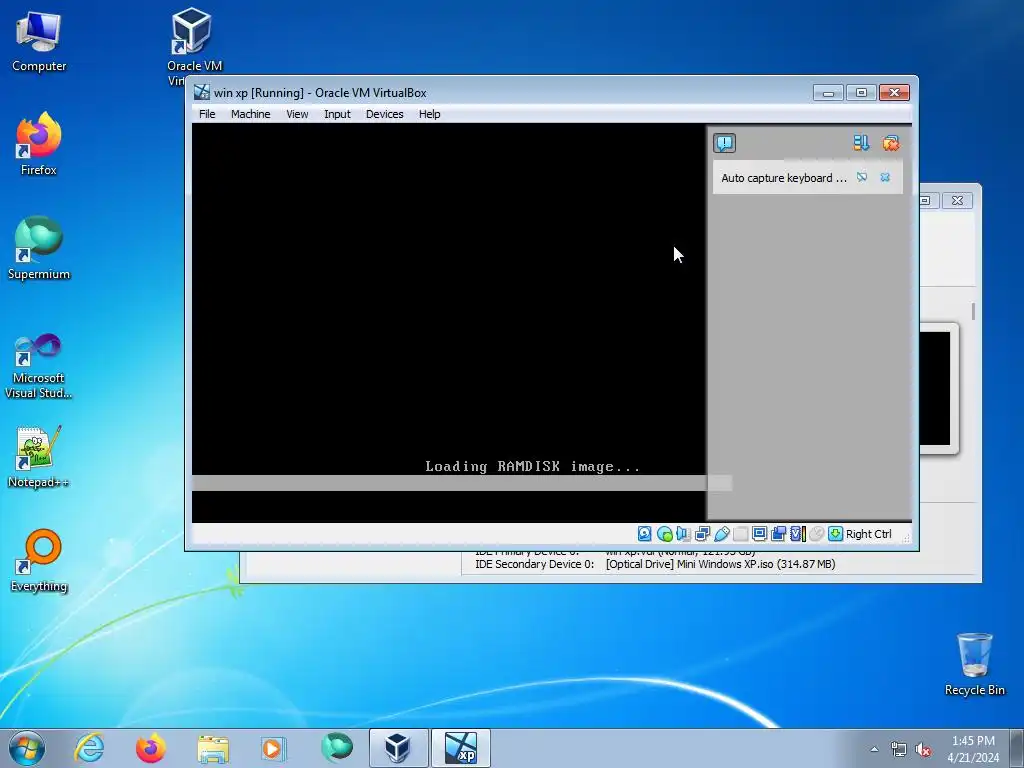Click the Loading RAMDISK image text

[x=532, y=466]
